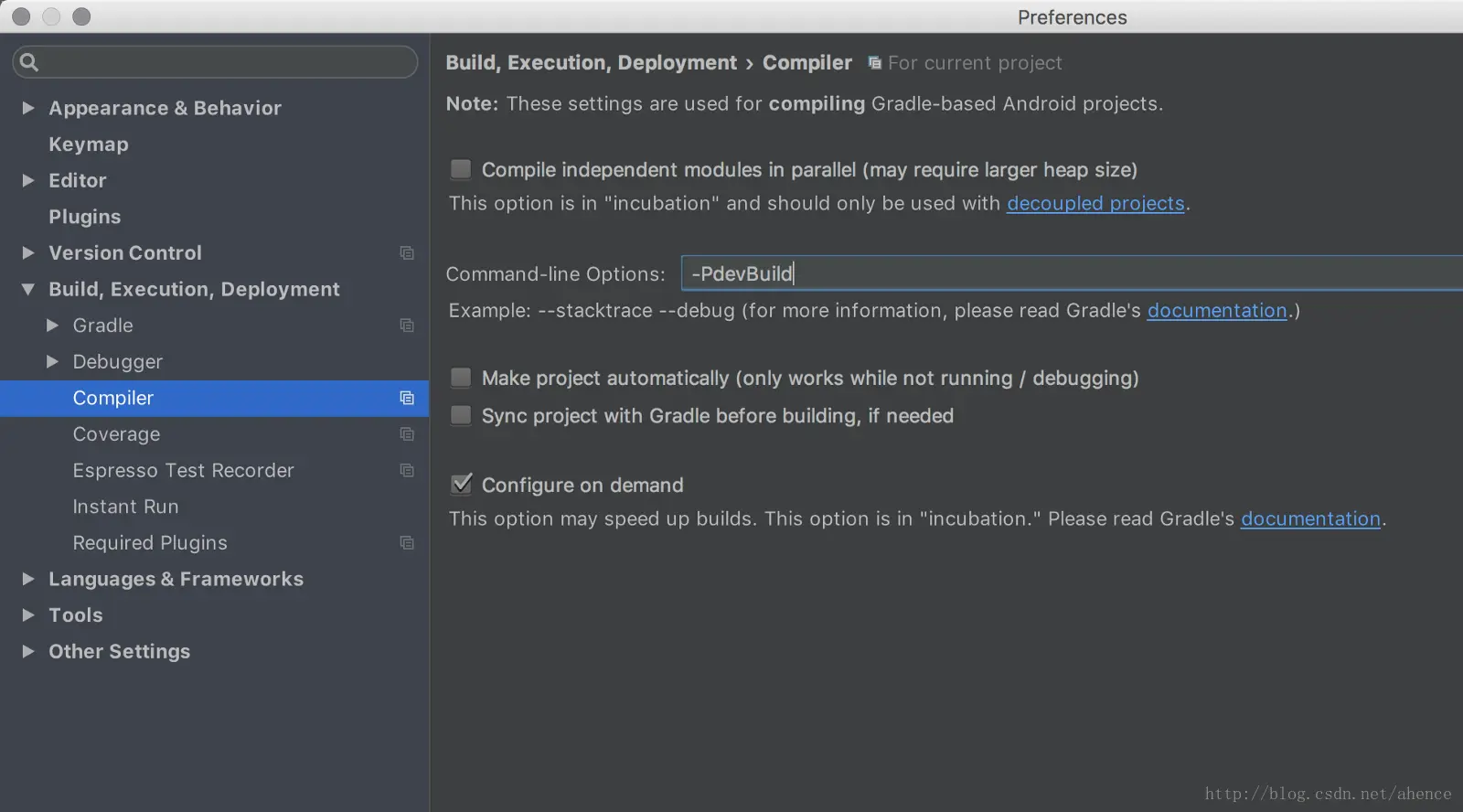The width and height of the screenshot is (1463, 812).
Task: Select Languages & Frameworks in settings tree
Action: pyautogui.click(x=176, y=579)
